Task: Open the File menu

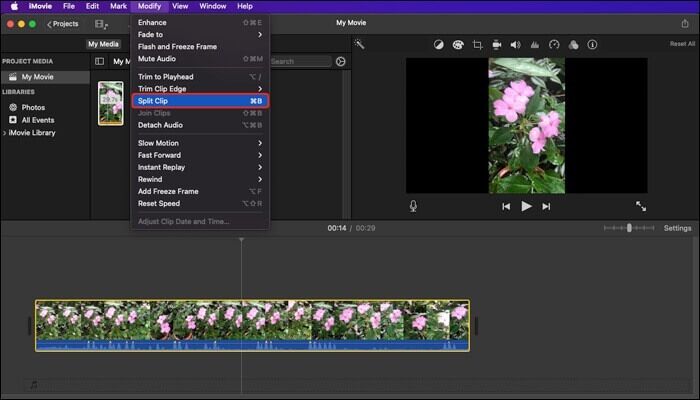Action: (x=69, y=6)
